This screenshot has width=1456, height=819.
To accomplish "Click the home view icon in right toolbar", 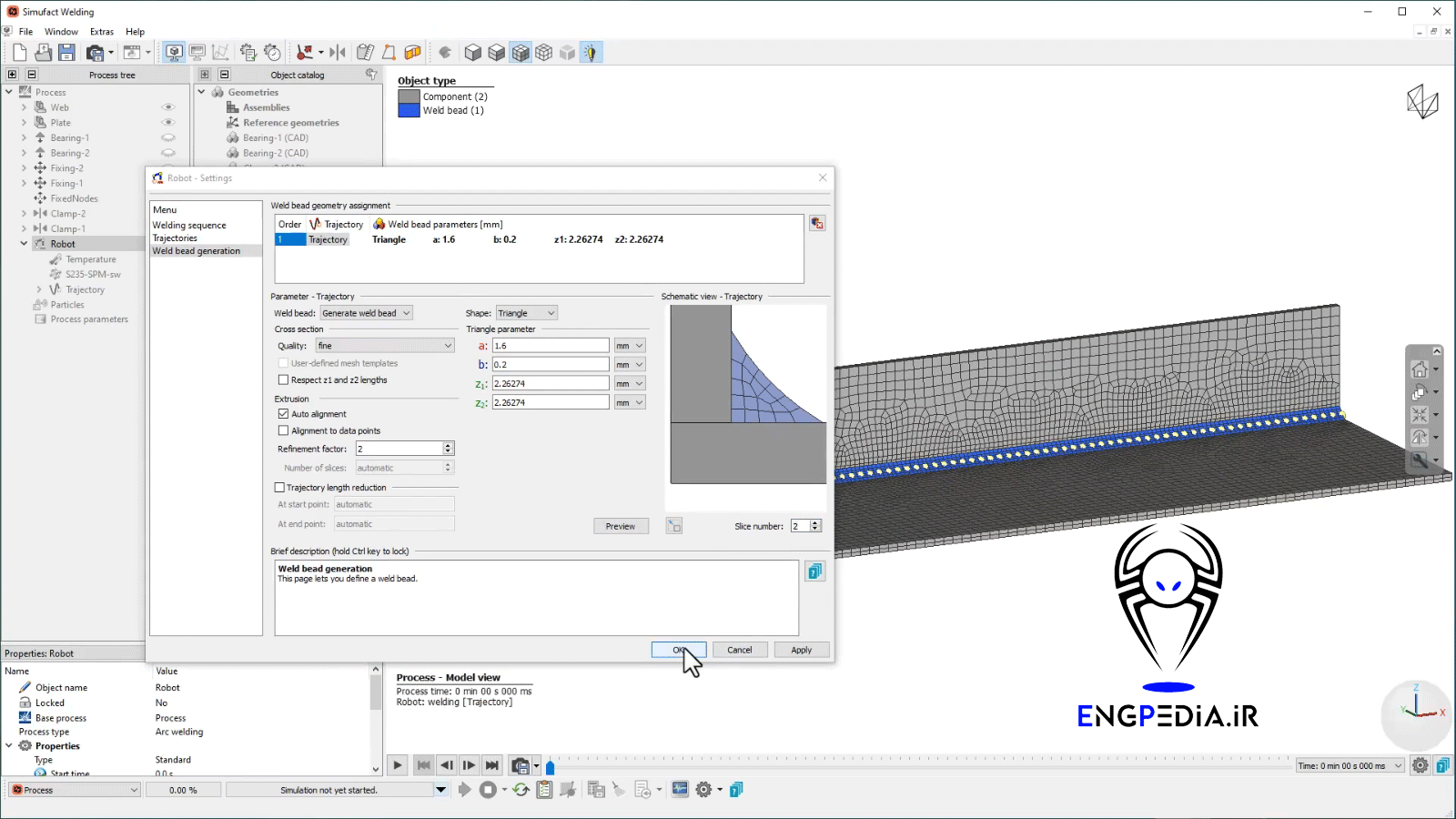I will [1420, 369].
